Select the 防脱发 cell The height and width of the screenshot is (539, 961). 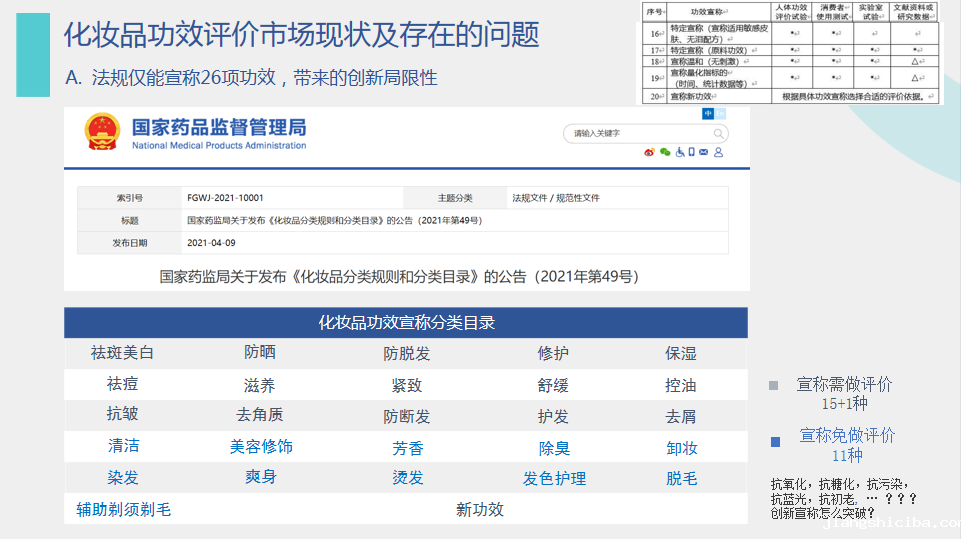pos(406,354)
